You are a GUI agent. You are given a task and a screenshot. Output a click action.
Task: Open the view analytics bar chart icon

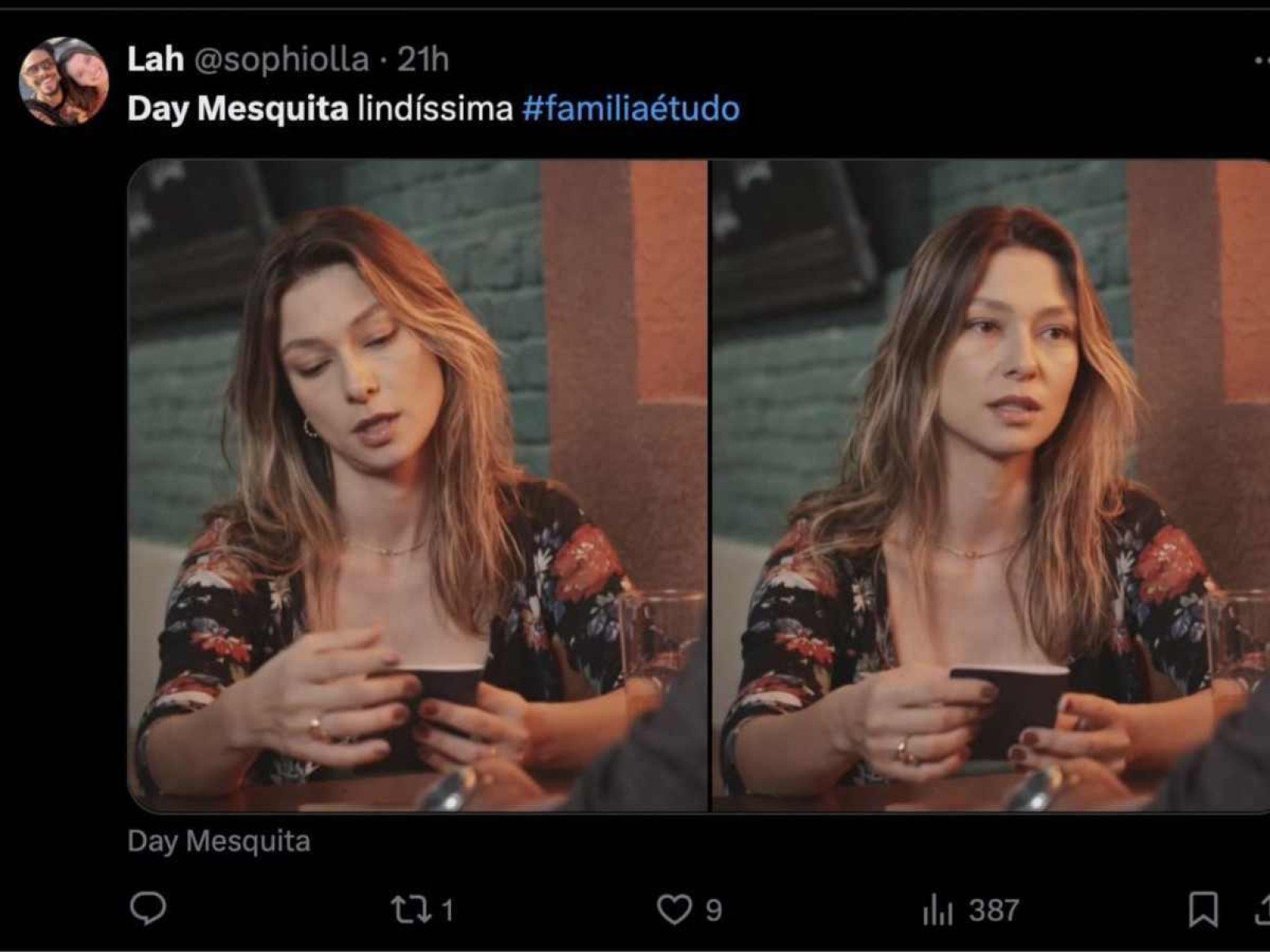click(937, 911)
